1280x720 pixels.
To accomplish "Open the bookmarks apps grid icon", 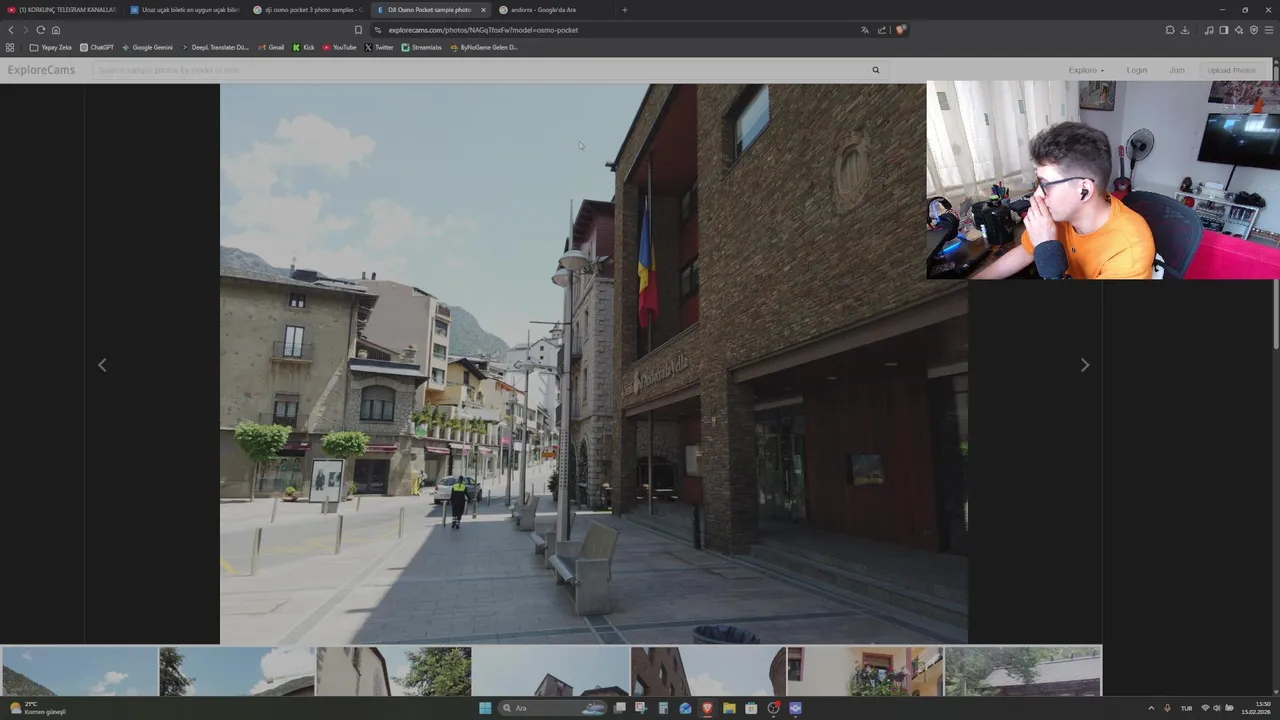I will pyautogui.click(x=10, y=47).
